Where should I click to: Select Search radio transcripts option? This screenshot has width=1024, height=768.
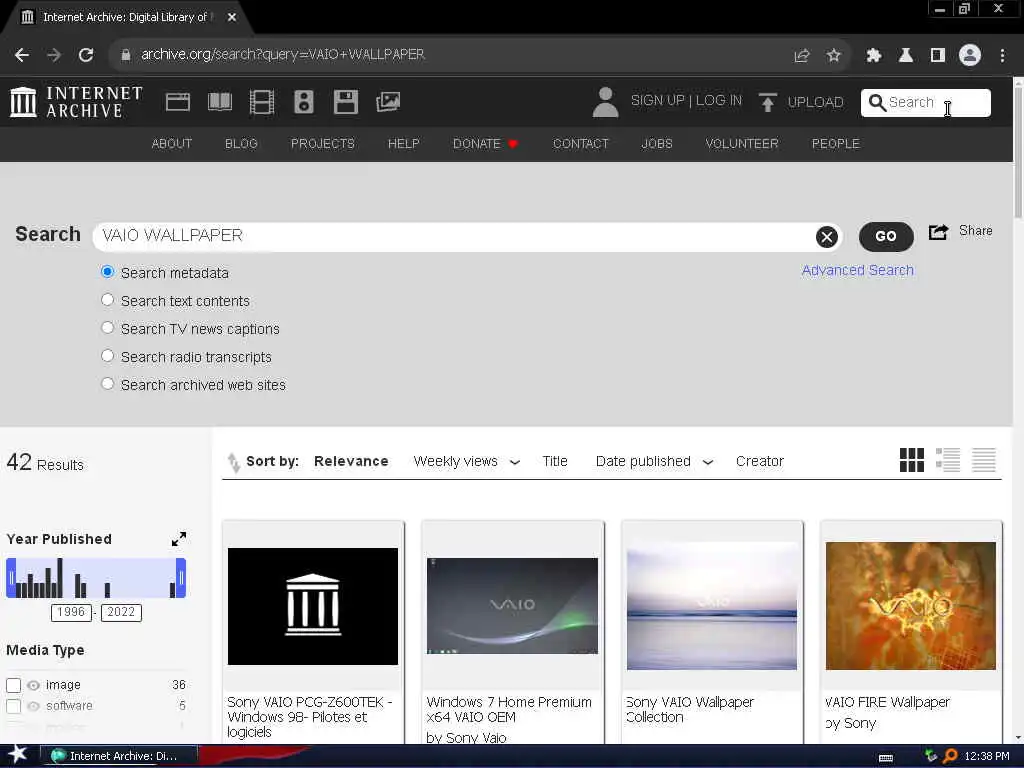(107, 356)
